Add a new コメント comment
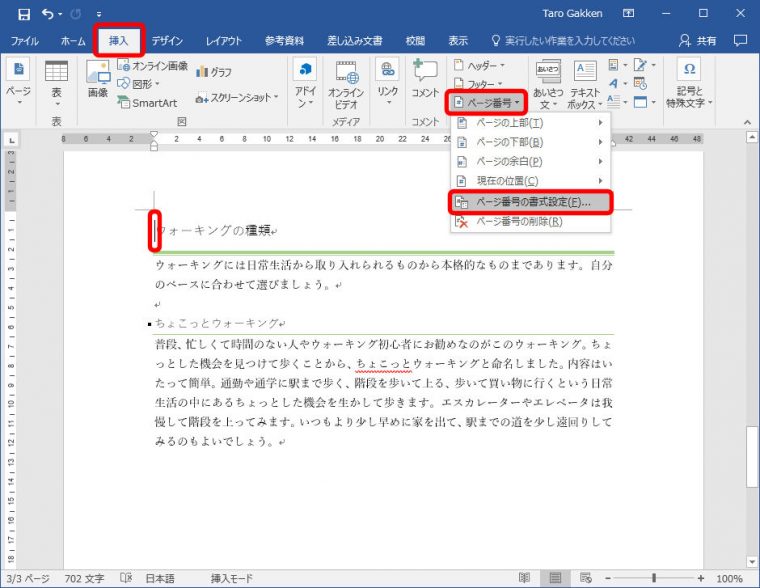 (x=425, y=79)
